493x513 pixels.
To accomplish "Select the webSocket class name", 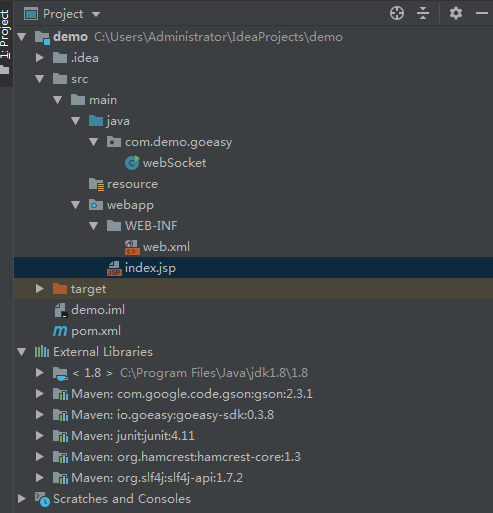I will tap(174, 163).
